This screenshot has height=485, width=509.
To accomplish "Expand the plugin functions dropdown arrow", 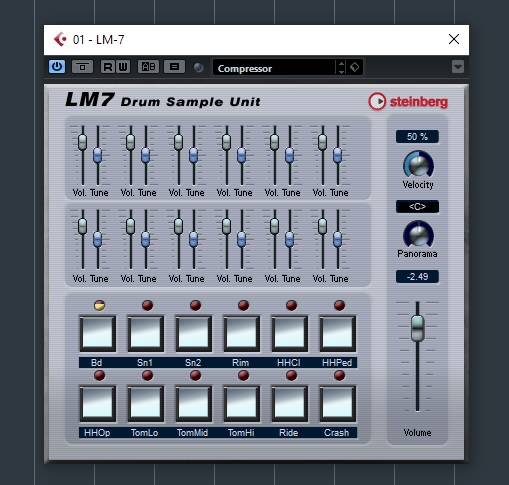I will pos(458,67).
